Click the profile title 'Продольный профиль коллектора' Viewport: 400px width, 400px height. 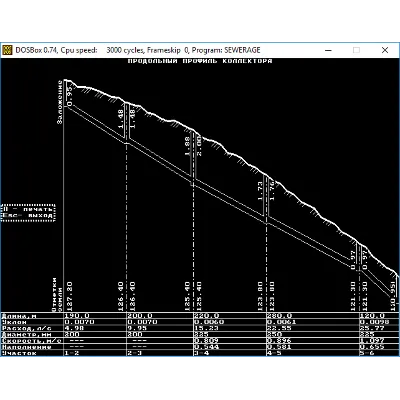pyautogui.click(x=200, y=61)
